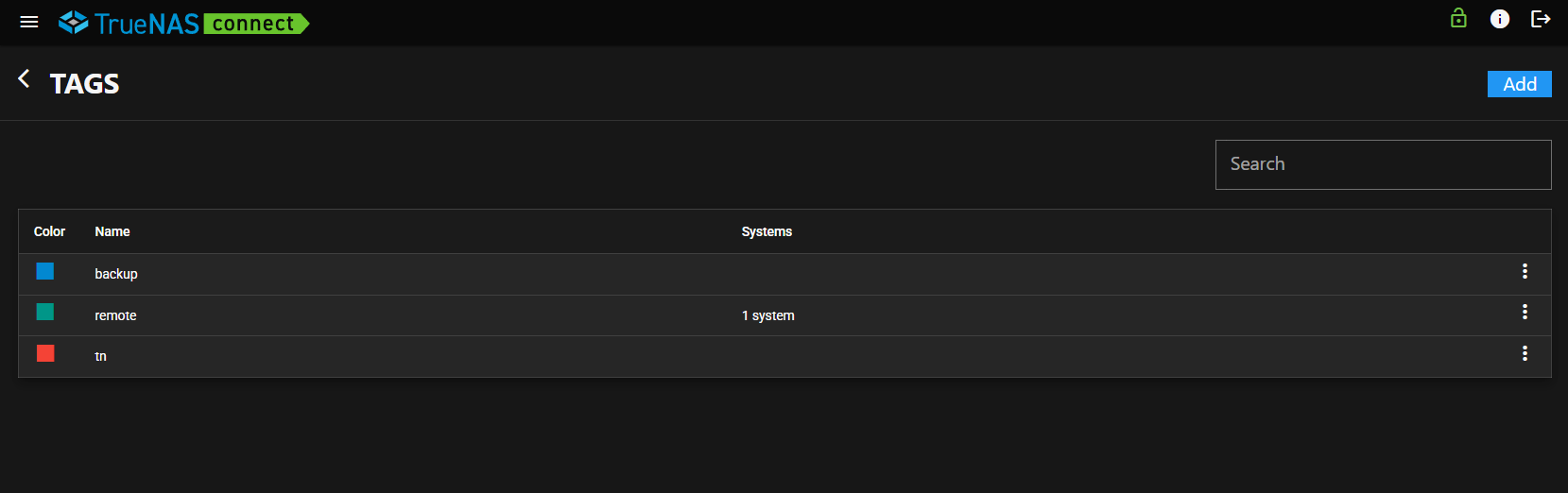Image resolution: width=1568 pixels, height=493 pixels.
Task: Click the TrueNAS Connect logo
Action: (x=184, y=23)
